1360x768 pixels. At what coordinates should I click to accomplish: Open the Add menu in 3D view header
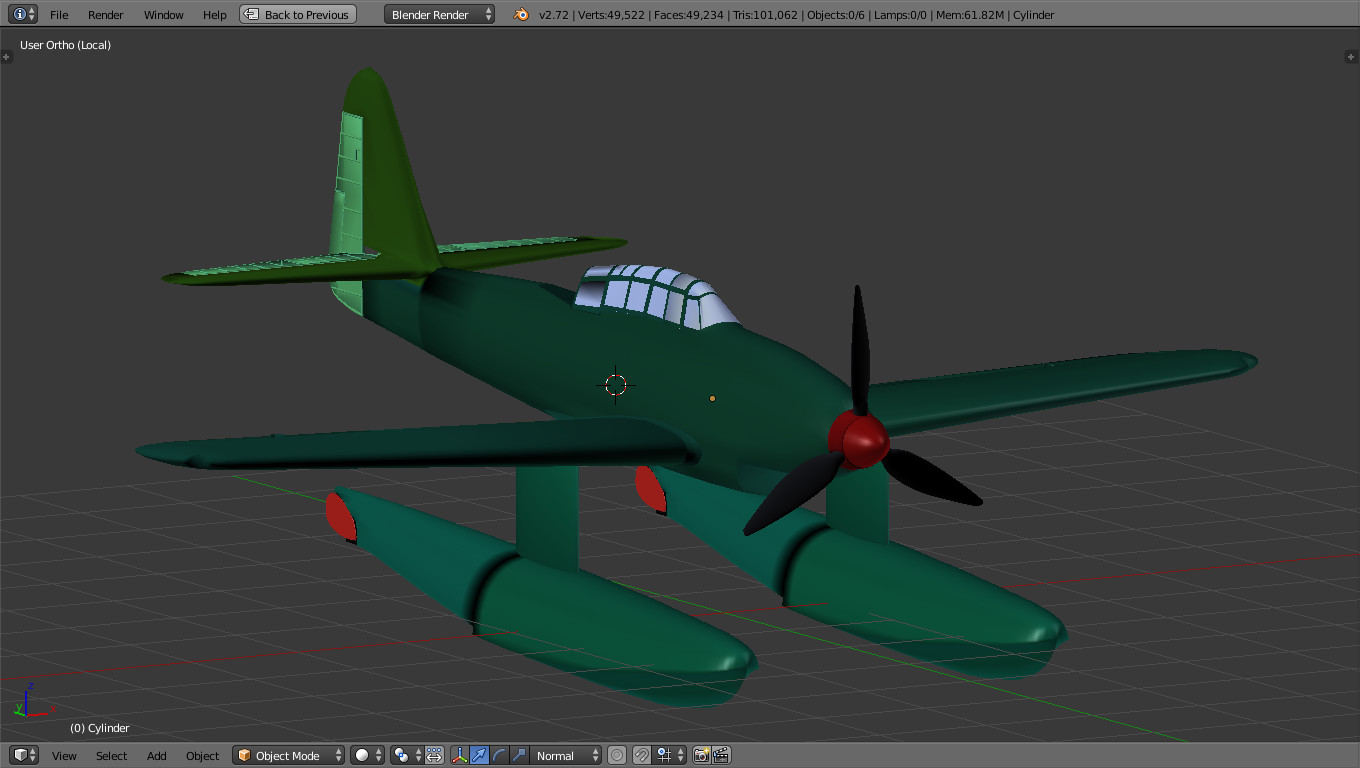point(157,755)
